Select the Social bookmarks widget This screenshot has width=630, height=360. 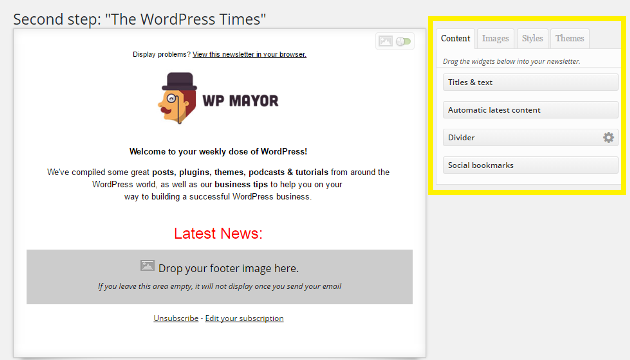[x=530, y=165]
